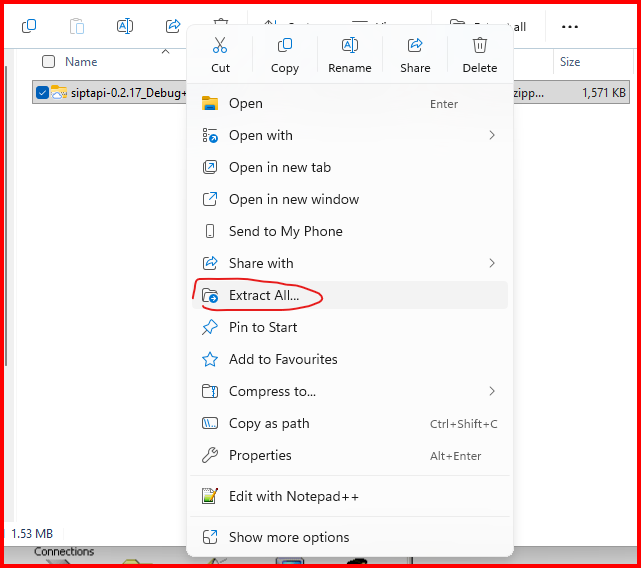Click the Cut scissors icon
This screenshot has width=641, height=568.
[220, 46]
